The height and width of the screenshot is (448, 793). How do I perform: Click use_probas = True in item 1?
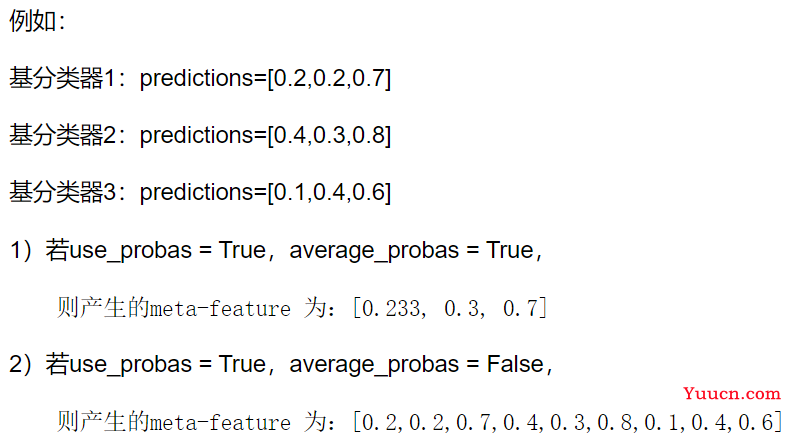[167, 251]
